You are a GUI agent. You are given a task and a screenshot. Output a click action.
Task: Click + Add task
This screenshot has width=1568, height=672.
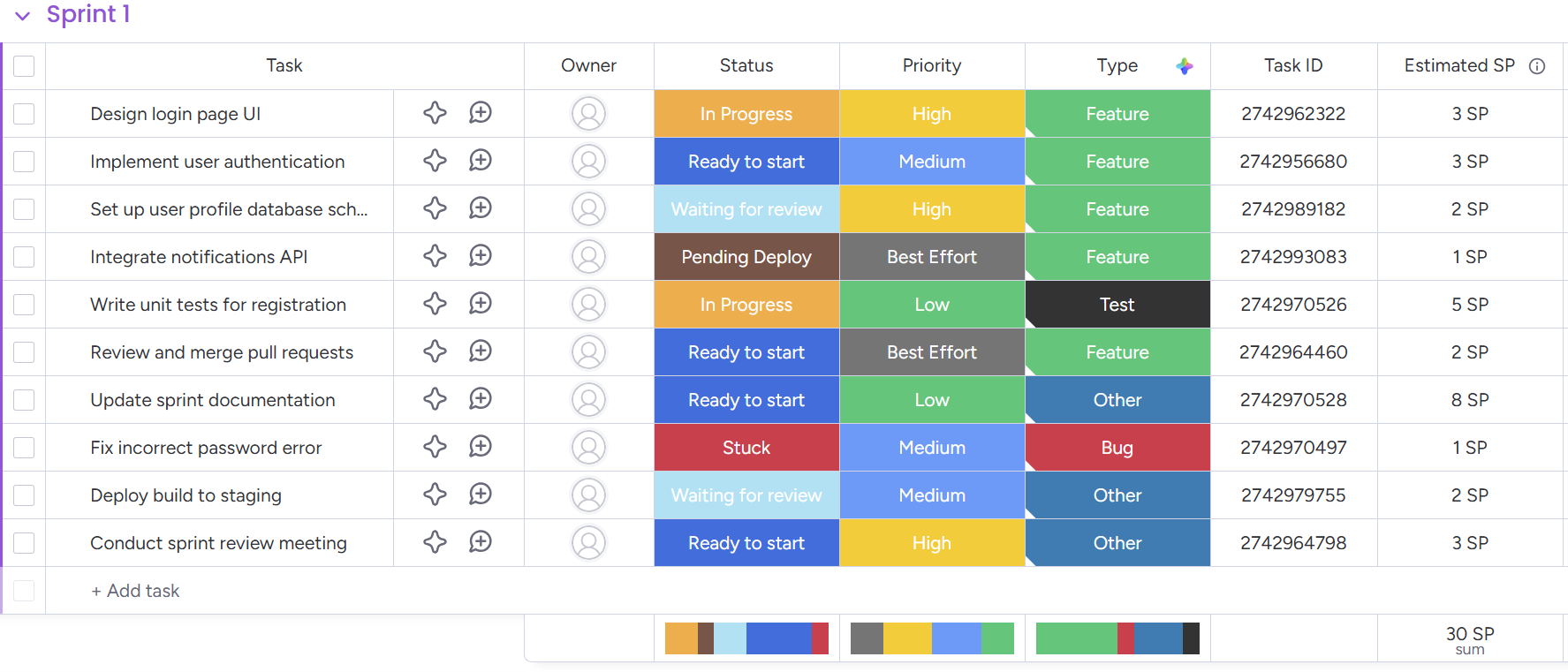coord(135,590)
